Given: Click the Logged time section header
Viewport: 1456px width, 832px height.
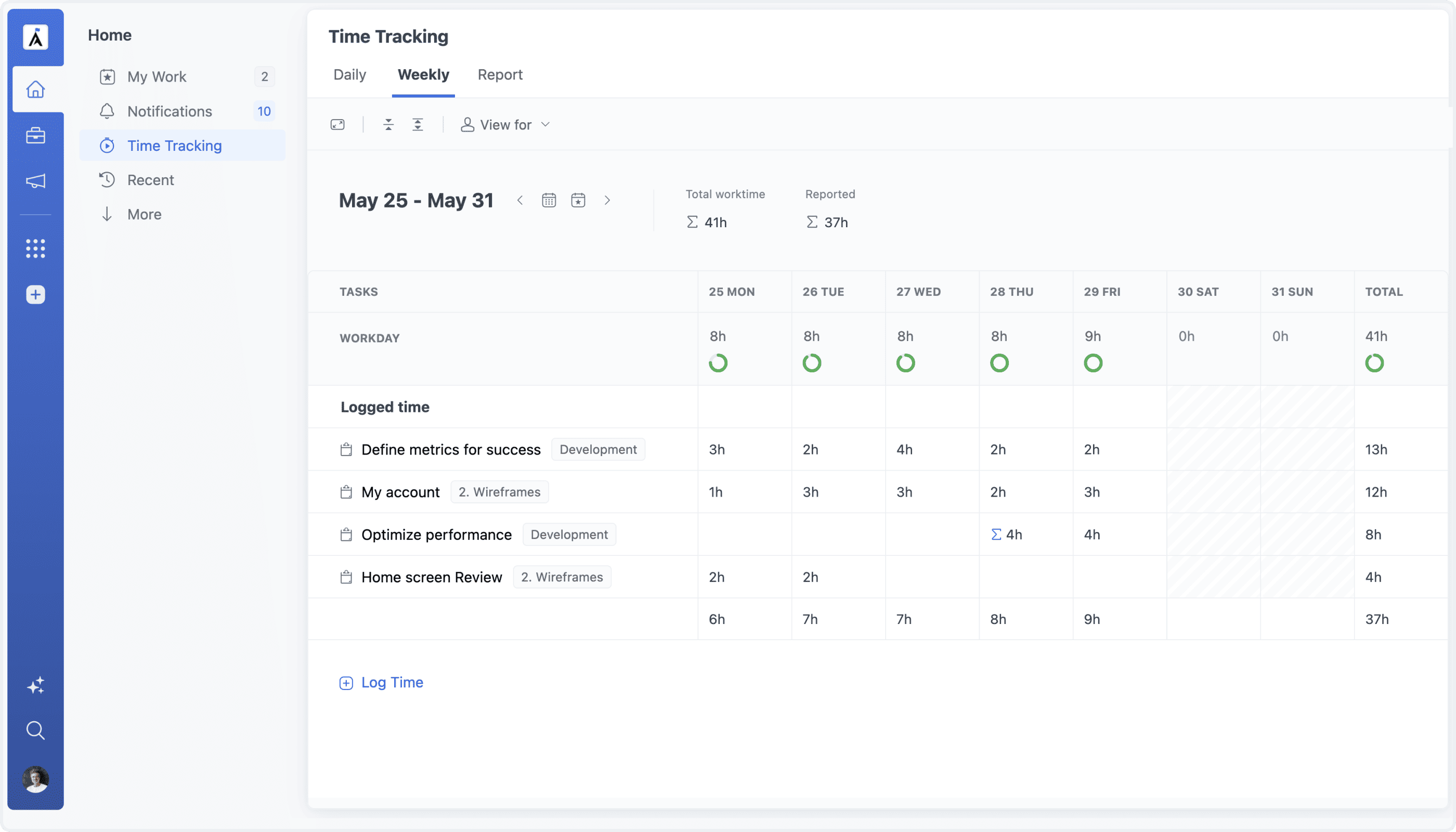Looking at the screenshot, I should click(385, 407).
